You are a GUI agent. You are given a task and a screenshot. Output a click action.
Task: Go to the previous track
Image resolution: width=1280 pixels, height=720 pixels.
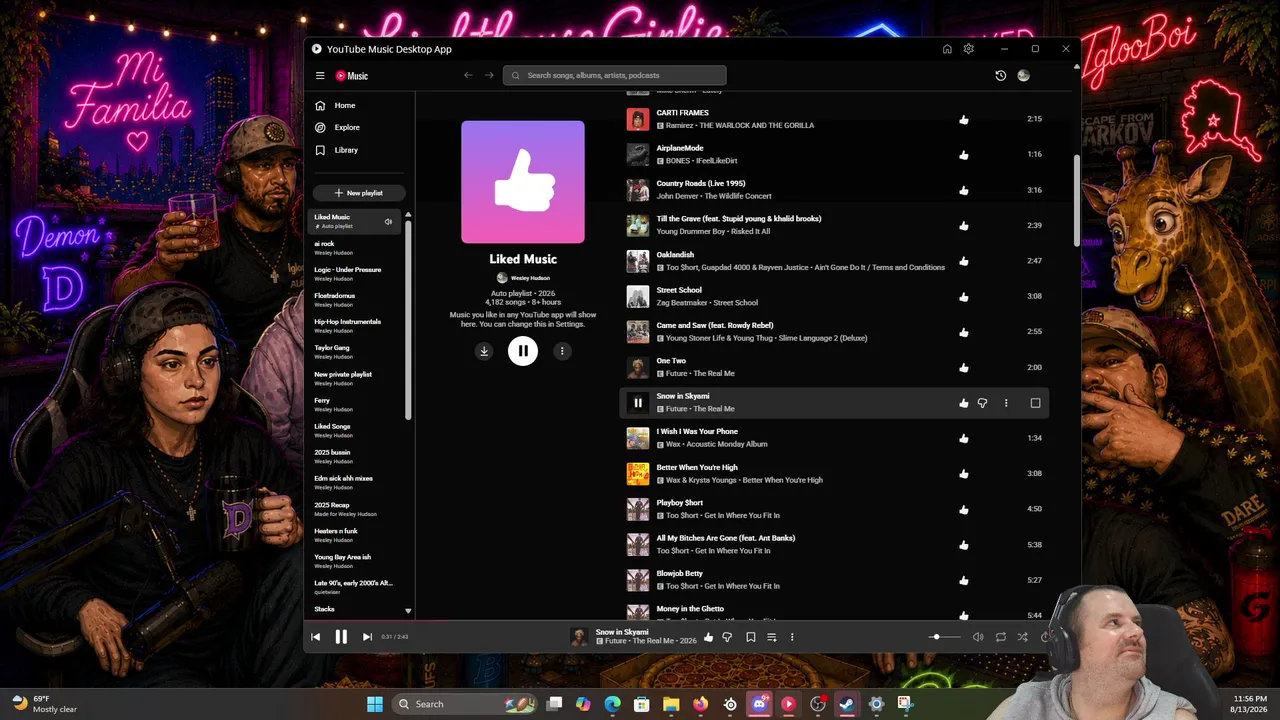(315, 637)
